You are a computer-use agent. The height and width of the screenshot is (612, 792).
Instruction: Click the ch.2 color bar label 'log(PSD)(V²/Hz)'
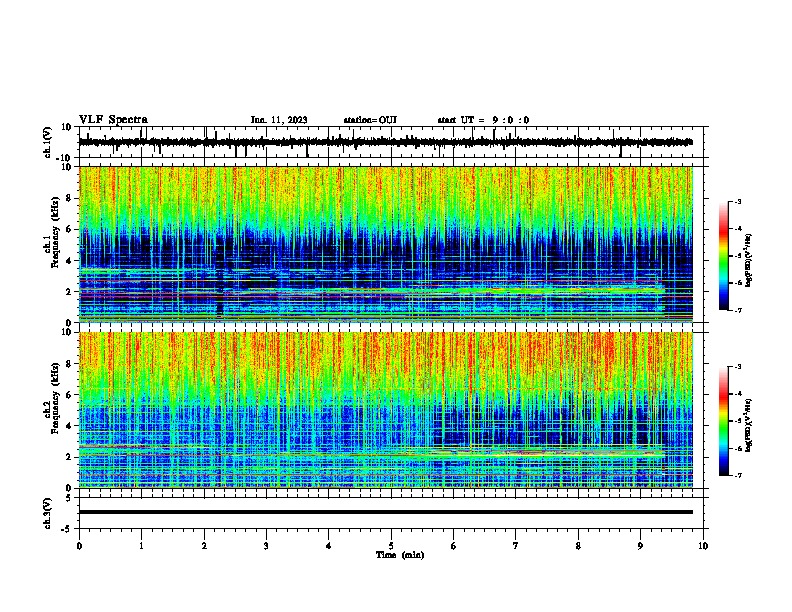(x=748, y=425)
